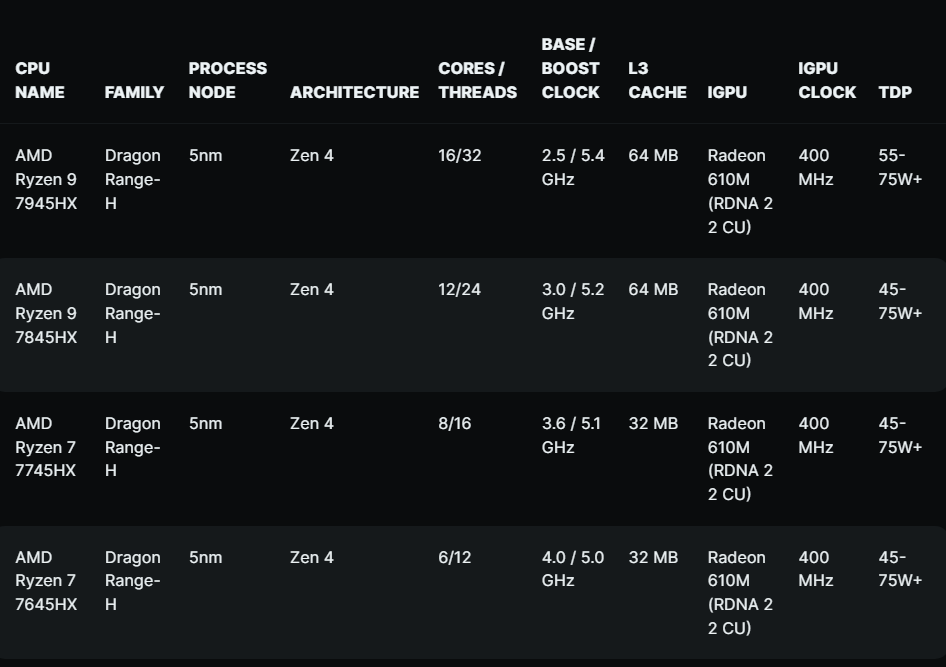Click the CPU NAME column header
Screen dimensions: 946x667
click(40, 80)
